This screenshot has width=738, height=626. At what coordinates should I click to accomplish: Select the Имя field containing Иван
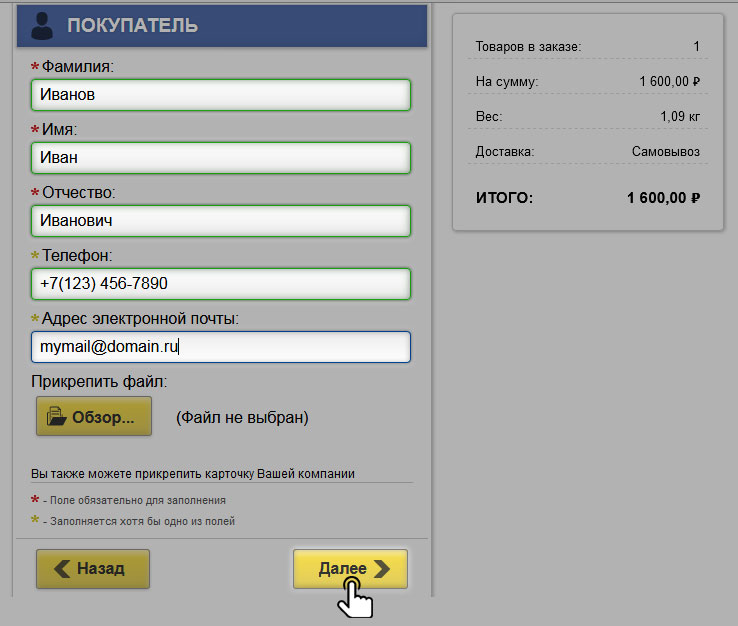pyautogui.click(x=221, y=158)
